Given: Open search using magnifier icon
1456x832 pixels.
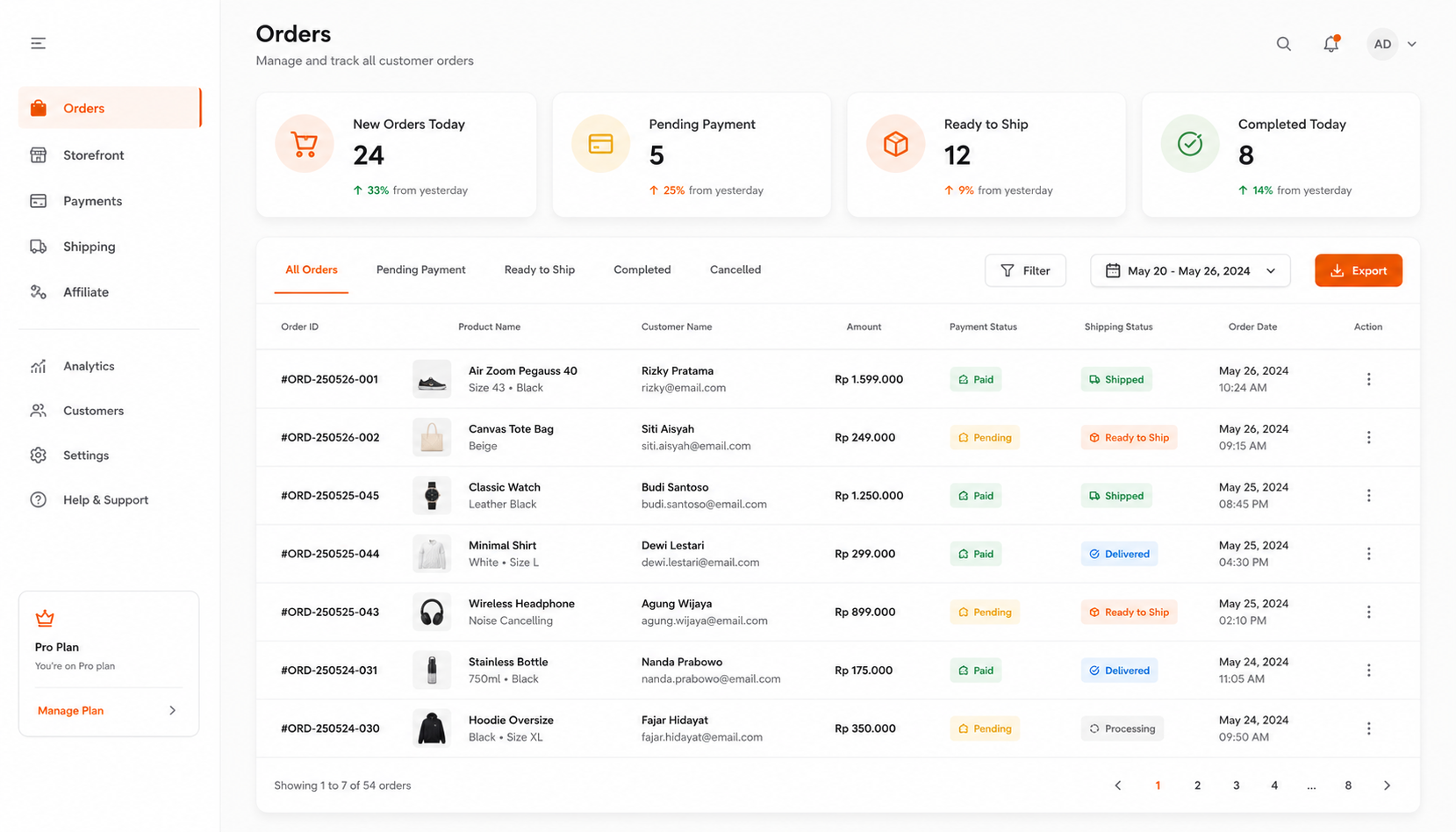Looking at the screenshot, I should click(x=1283, y=44).
